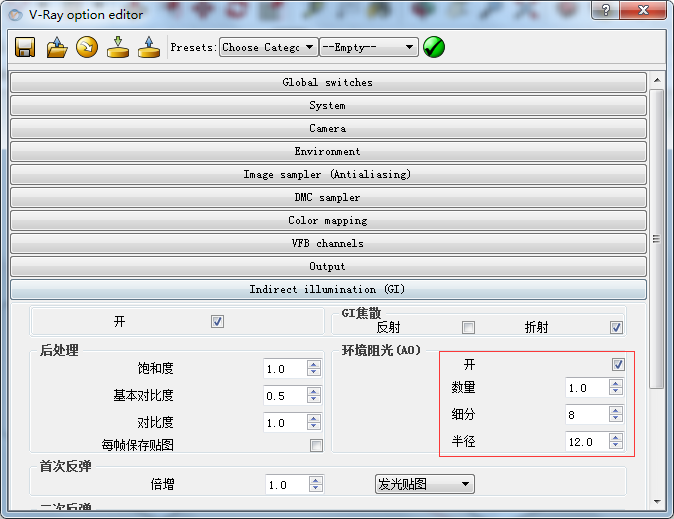
Task: Increase 对比度 with the up spinner arrow
Action: pos(314,419)
